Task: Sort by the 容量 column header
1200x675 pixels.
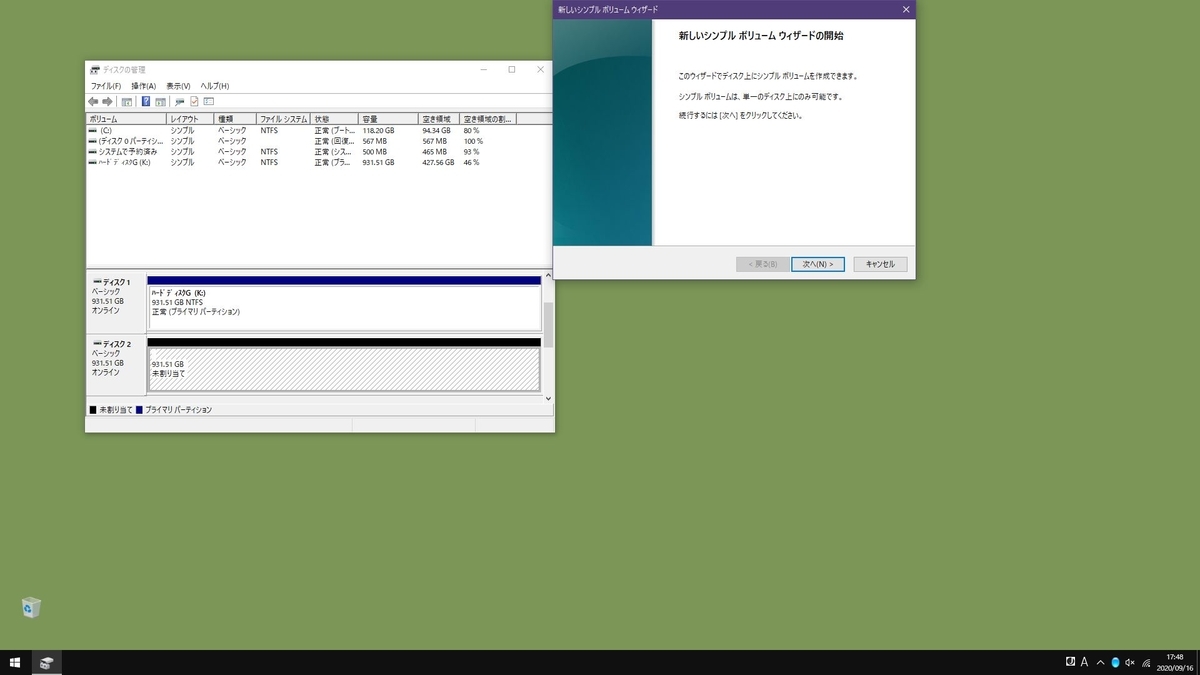Action: [389, 119]
